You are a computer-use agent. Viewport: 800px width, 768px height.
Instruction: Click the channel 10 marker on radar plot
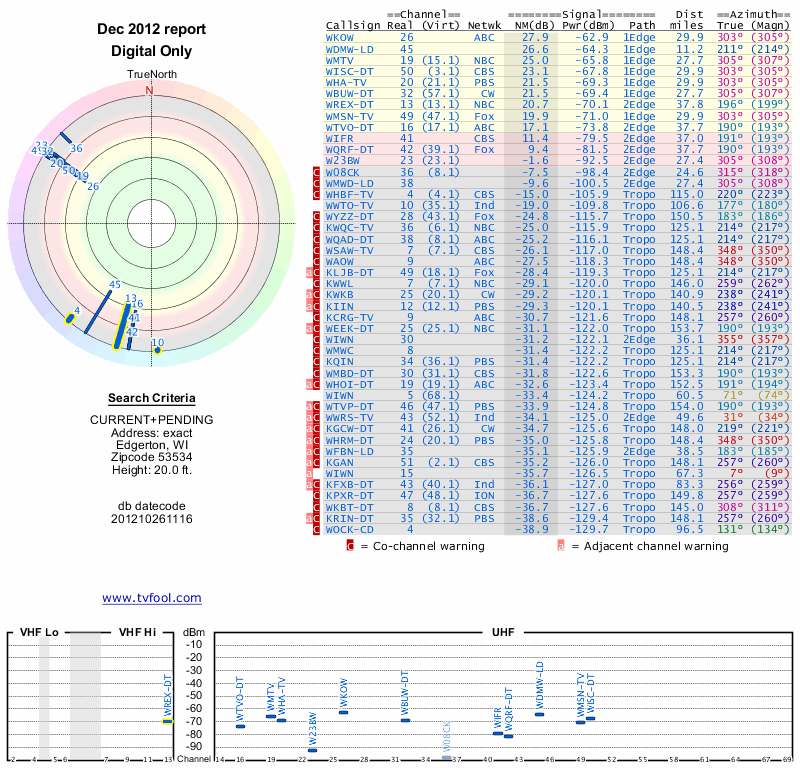(157, 350)
